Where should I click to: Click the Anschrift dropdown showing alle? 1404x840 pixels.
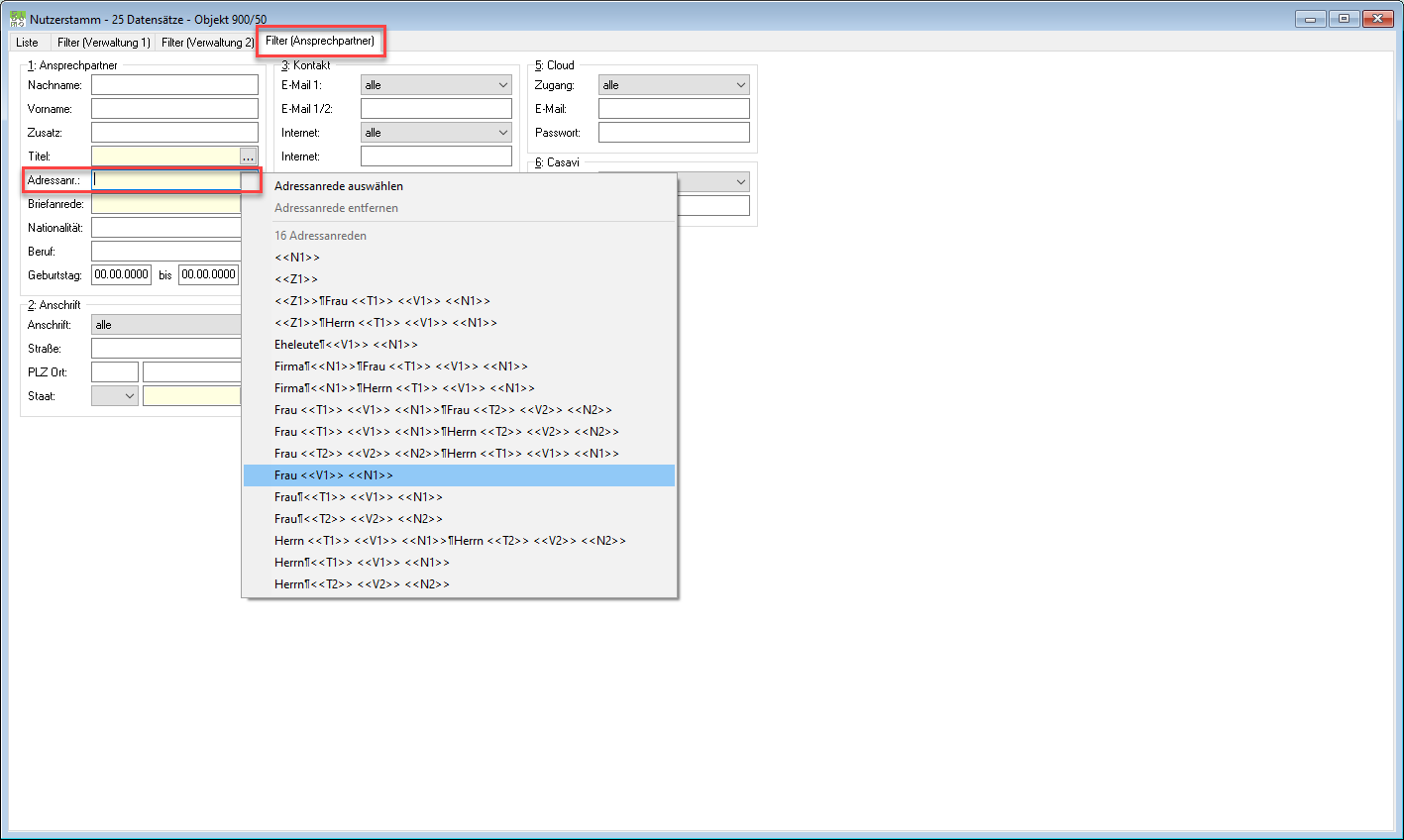click(x=166, y=325)
